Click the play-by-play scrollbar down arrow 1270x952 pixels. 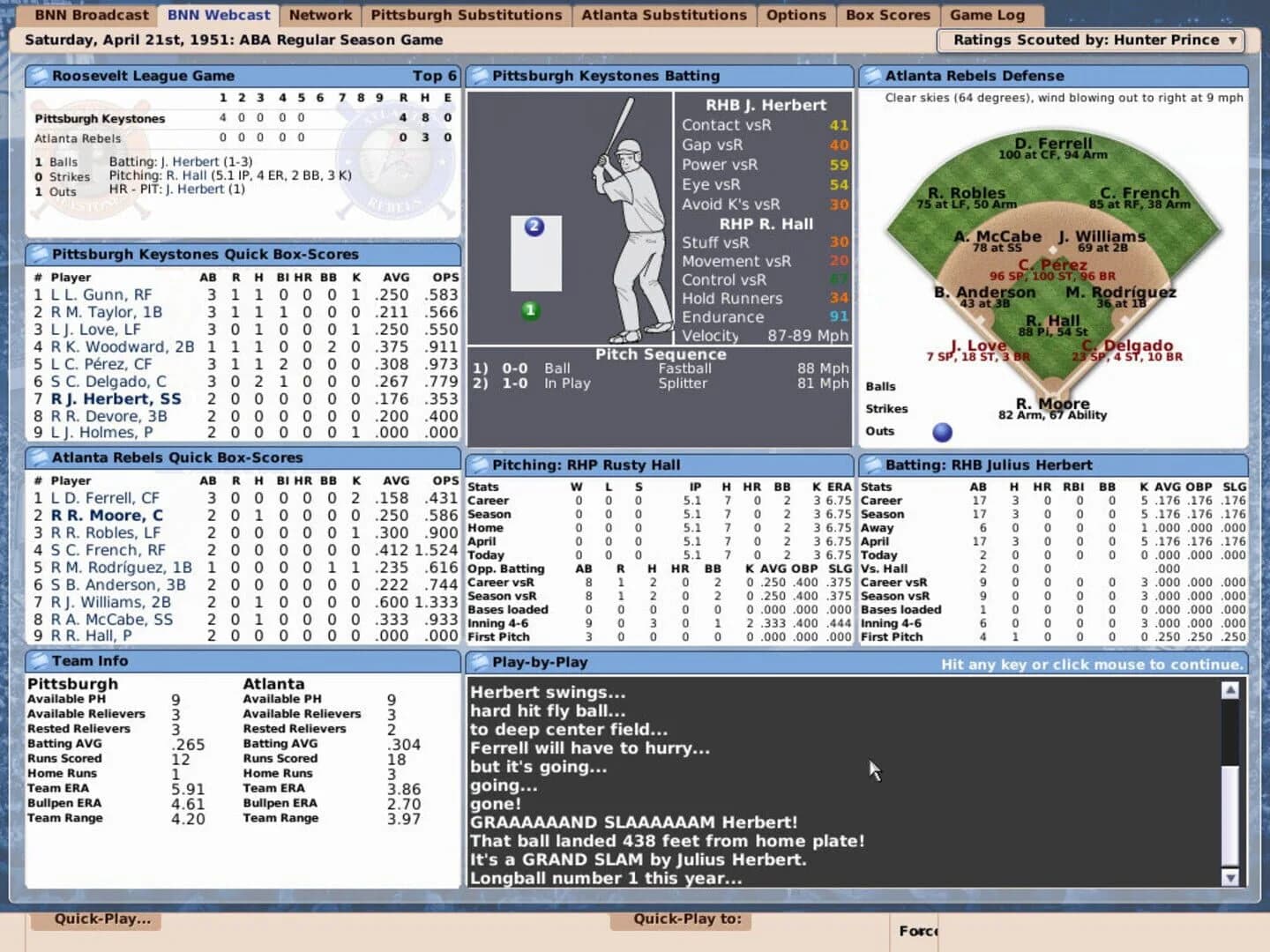[x=1229, y=878]
